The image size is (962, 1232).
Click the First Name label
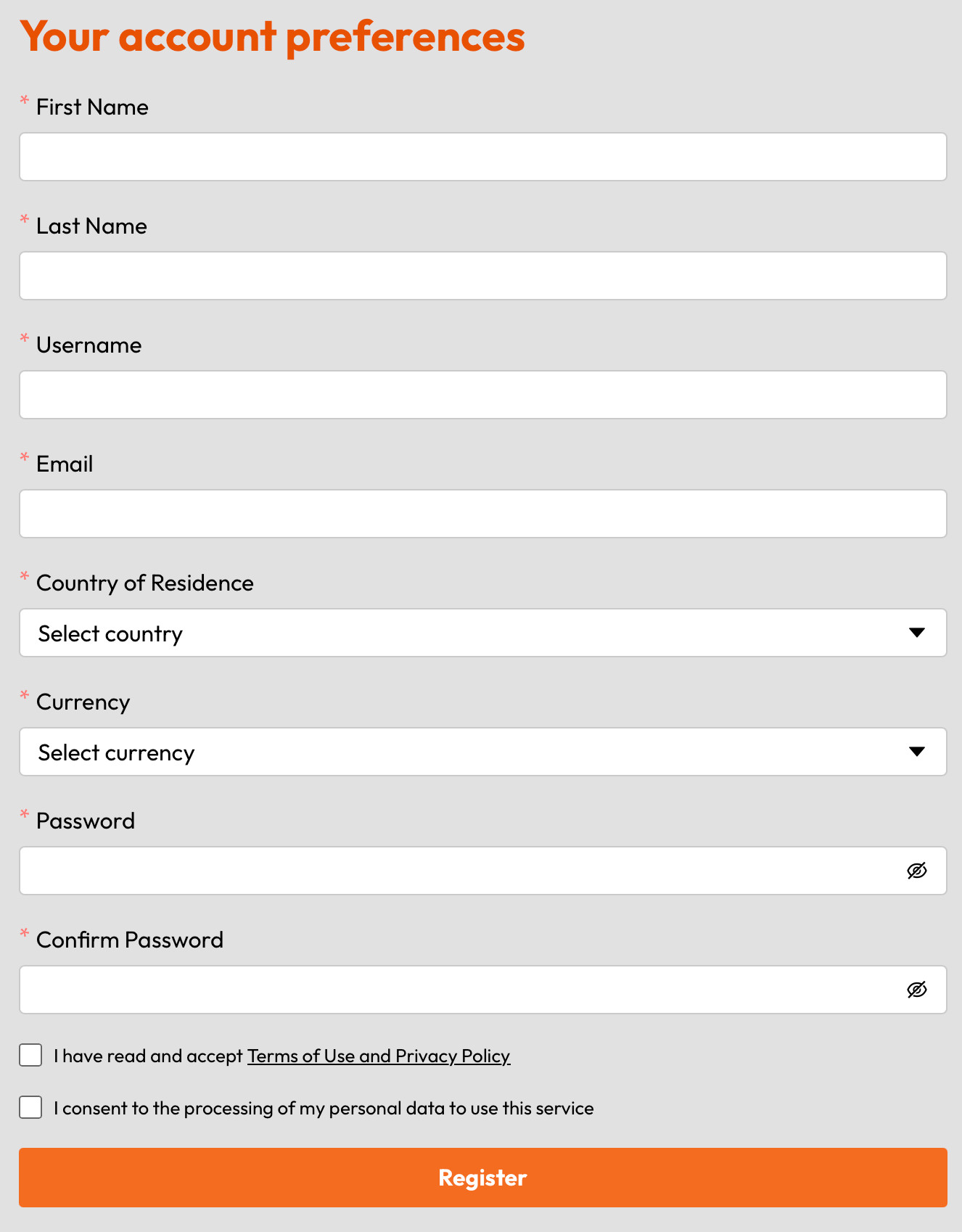click(x=92, y=107)
